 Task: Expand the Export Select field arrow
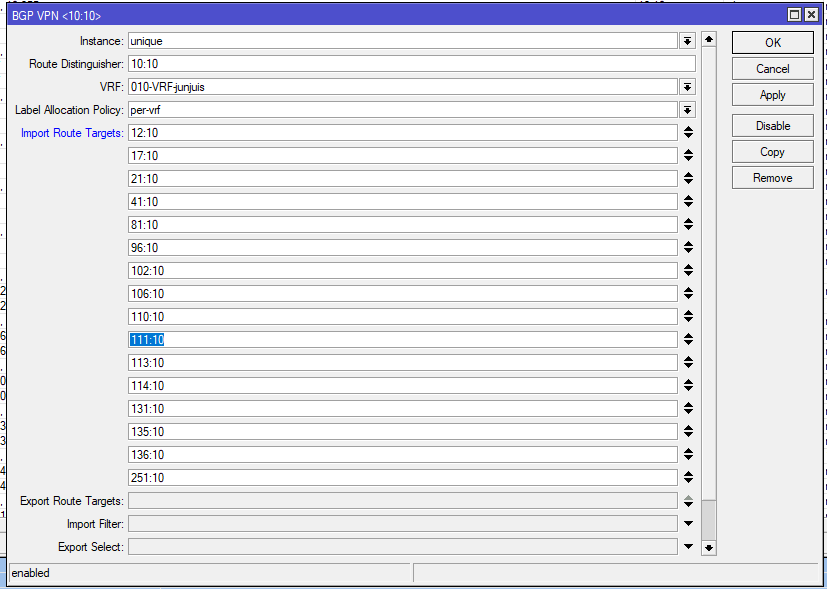tap(688, 547)
